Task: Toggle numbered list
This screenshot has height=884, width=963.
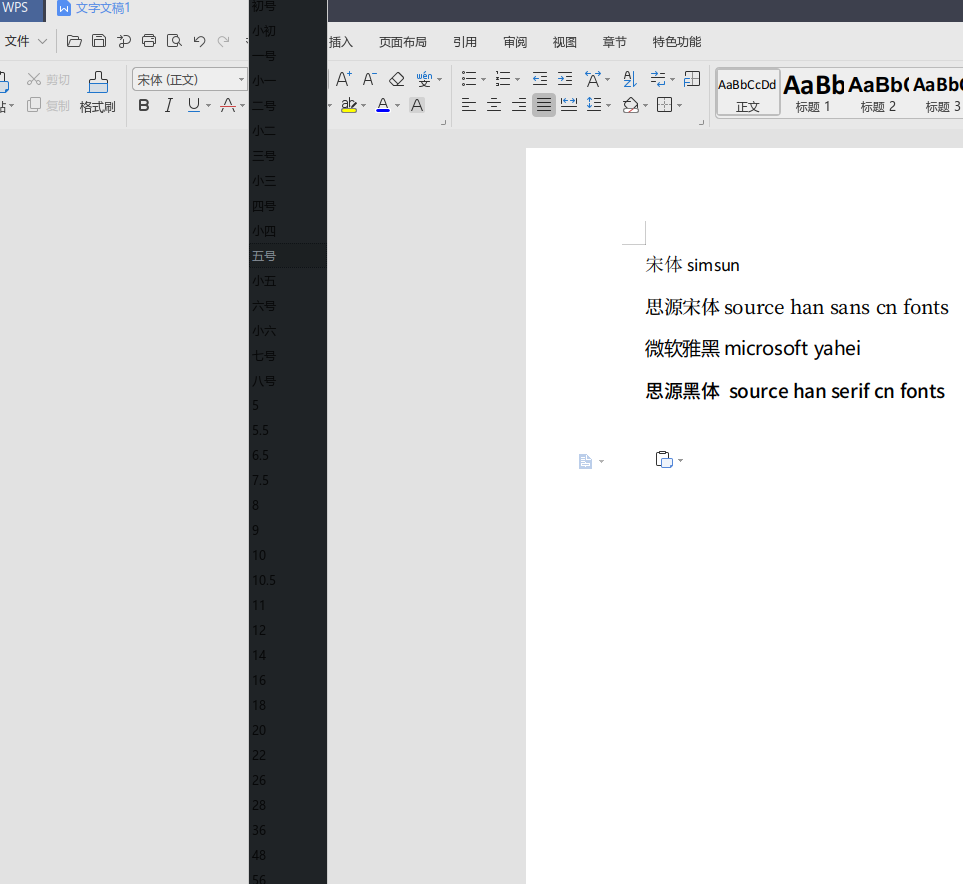Action: click(x=503, y=79)
